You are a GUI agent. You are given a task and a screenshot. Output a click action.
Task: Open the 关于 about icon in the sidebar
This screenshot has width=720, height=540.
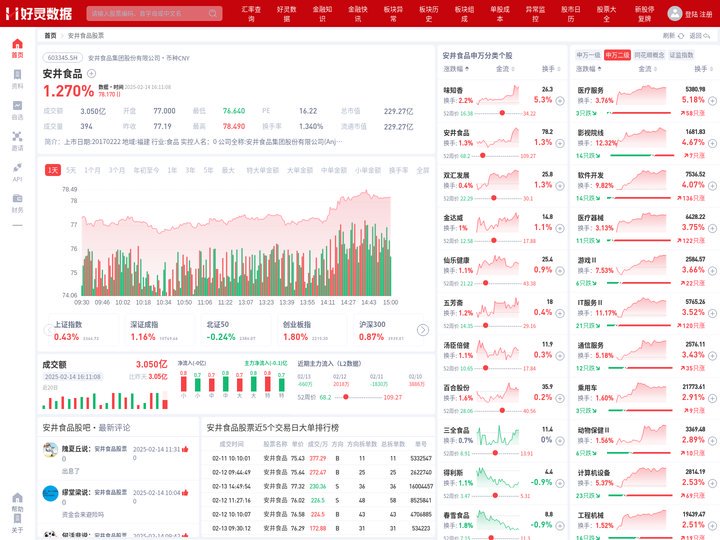17,518
